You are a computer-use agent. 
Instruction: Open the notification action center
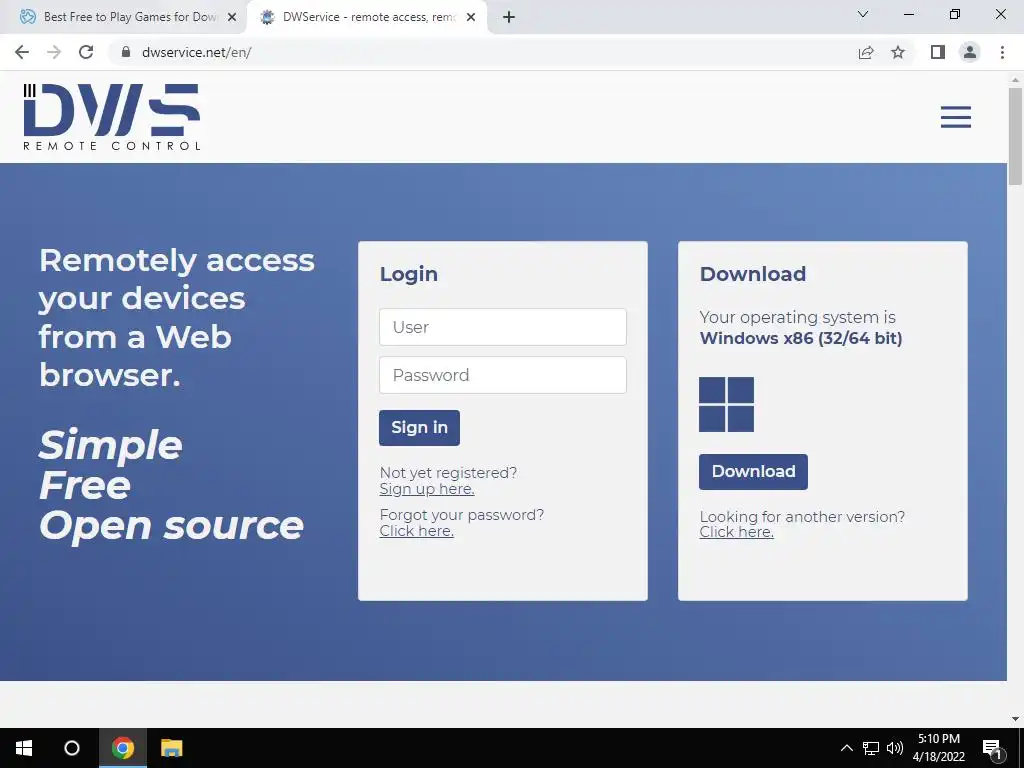(993, 748)
